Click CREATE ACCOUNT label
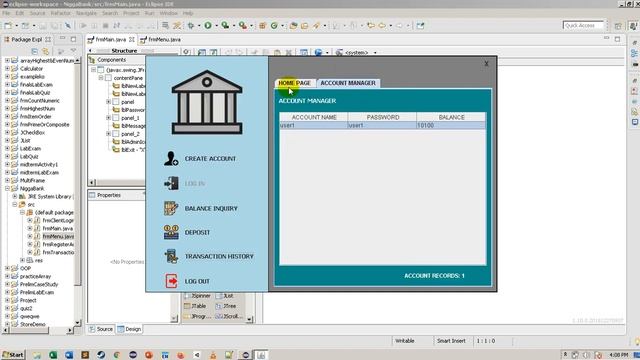Viewport: 640px width, 360px height. (x=210, y=158)
